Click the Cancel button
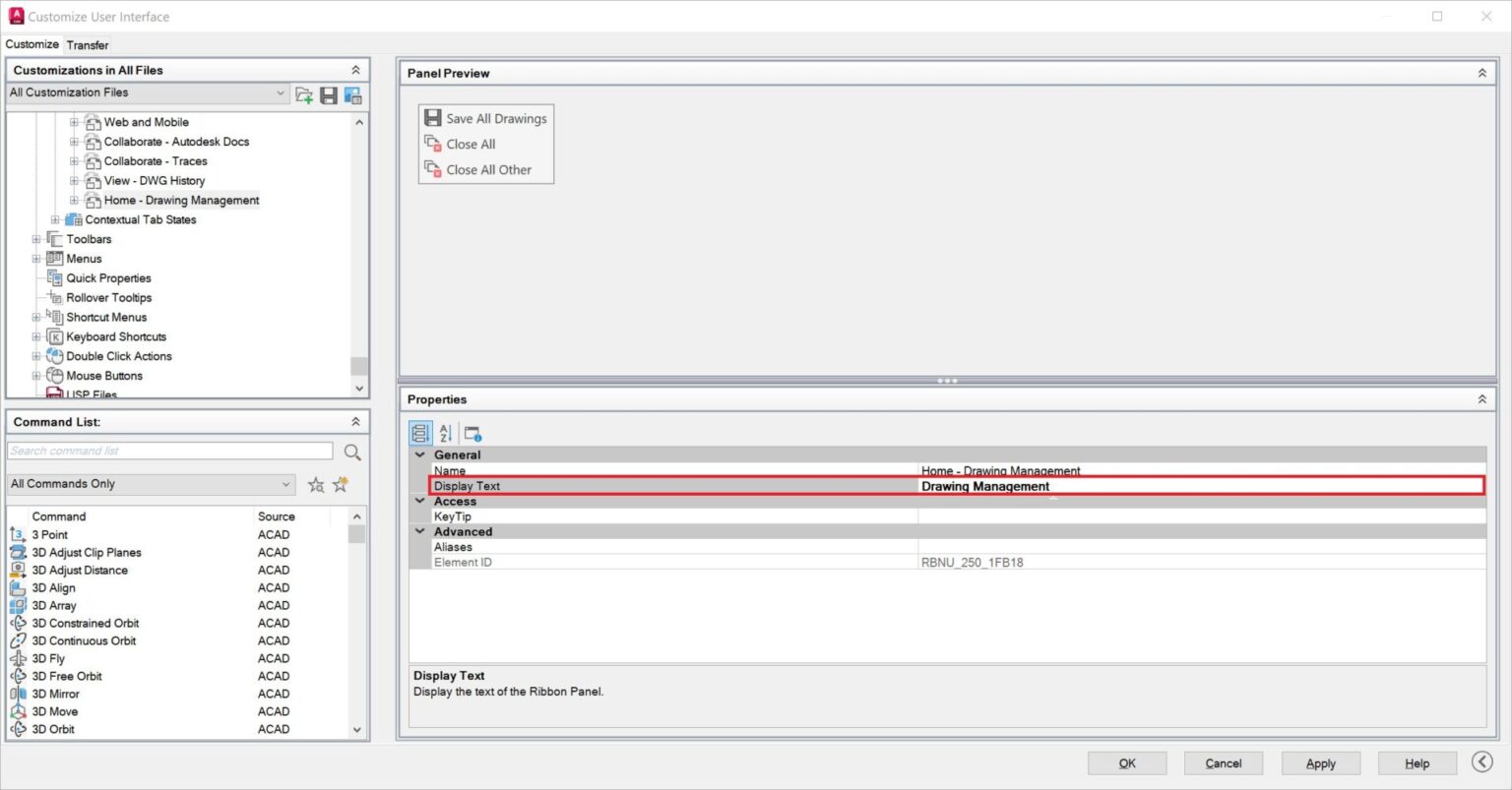1512x790 pixels. pos(1224,763)
